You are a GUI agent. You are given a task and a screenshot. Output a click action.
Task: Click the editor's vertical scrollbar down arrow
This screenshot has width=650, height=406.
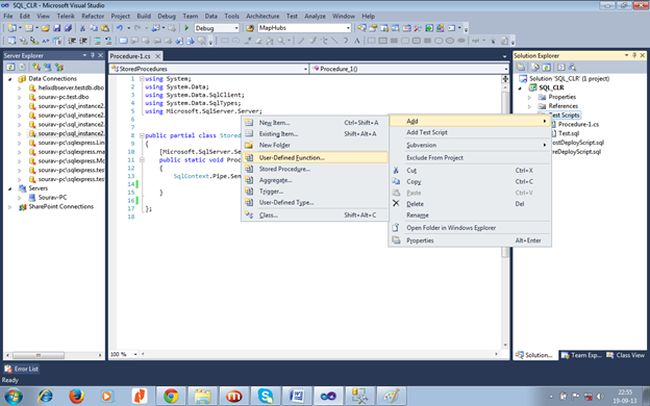505,345
